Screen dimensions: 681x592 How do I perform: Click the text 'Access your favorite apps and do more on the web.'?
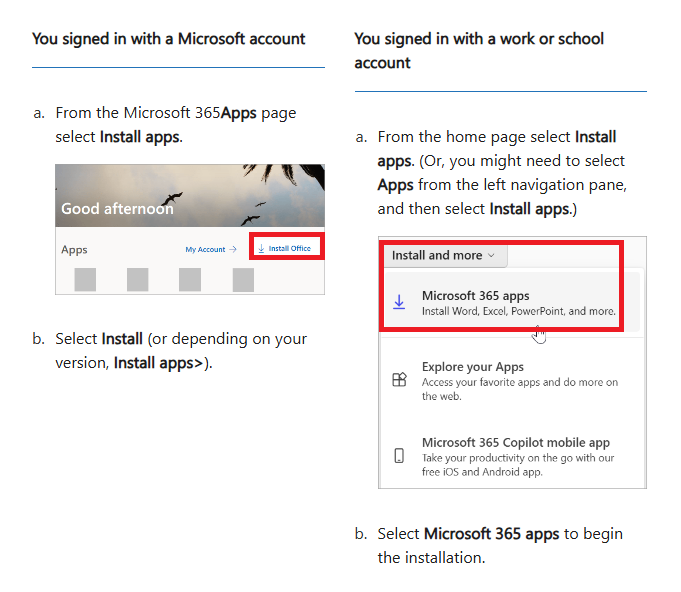(x=519, y=389)
